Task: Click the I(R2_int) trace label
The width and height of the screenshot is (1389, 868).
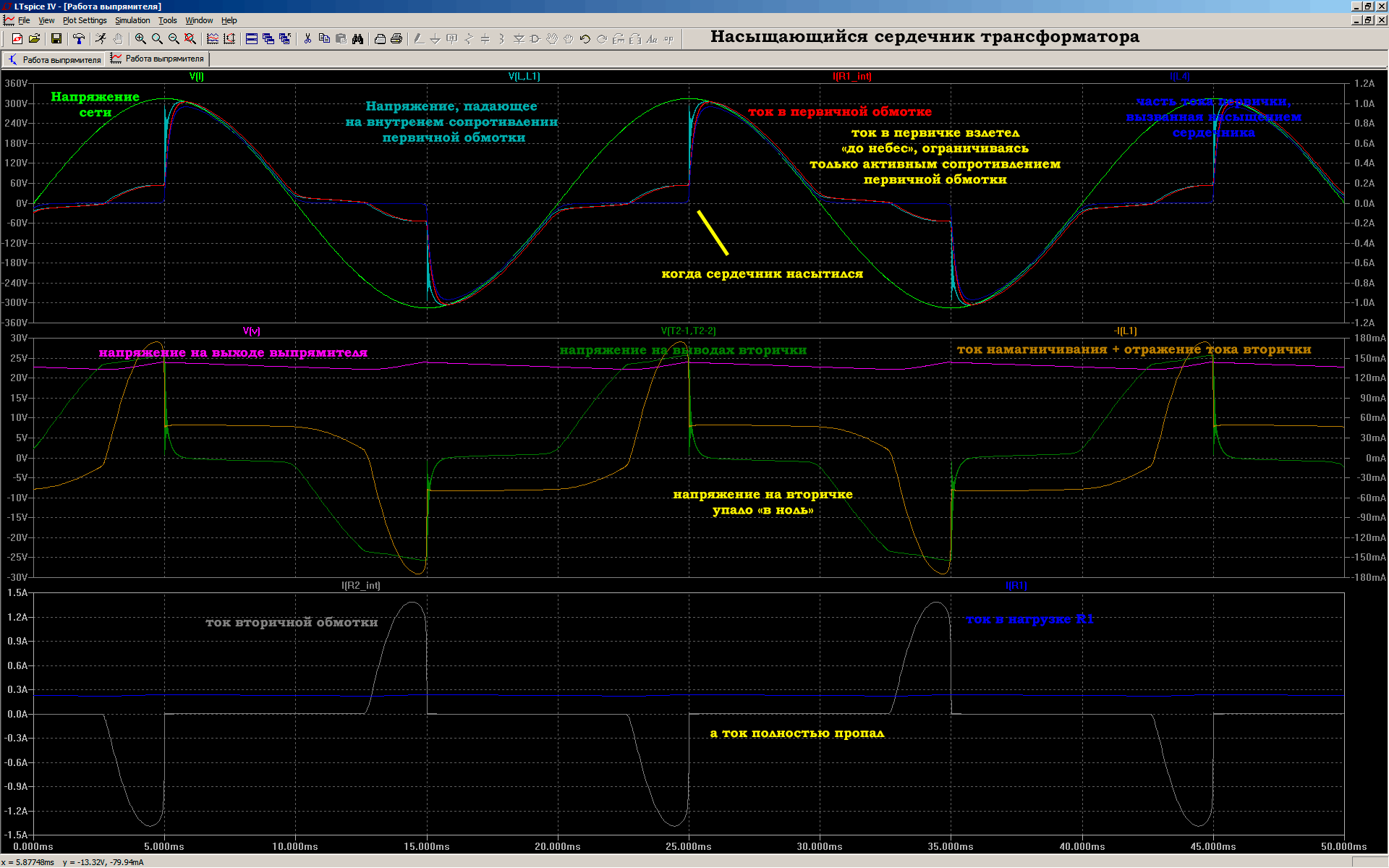Action: click(361, 585)
